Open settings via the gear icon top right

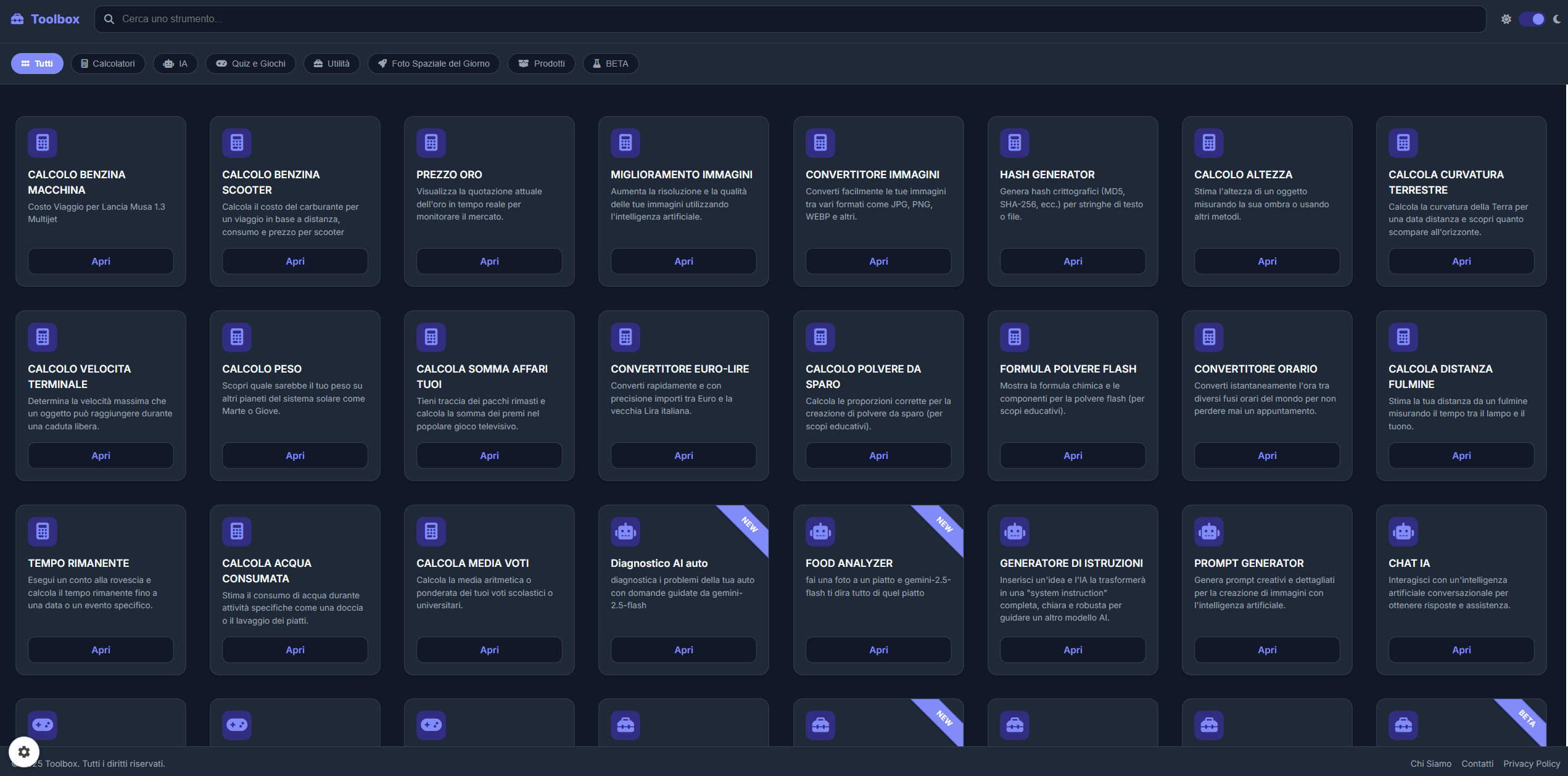click(1507, 19)
